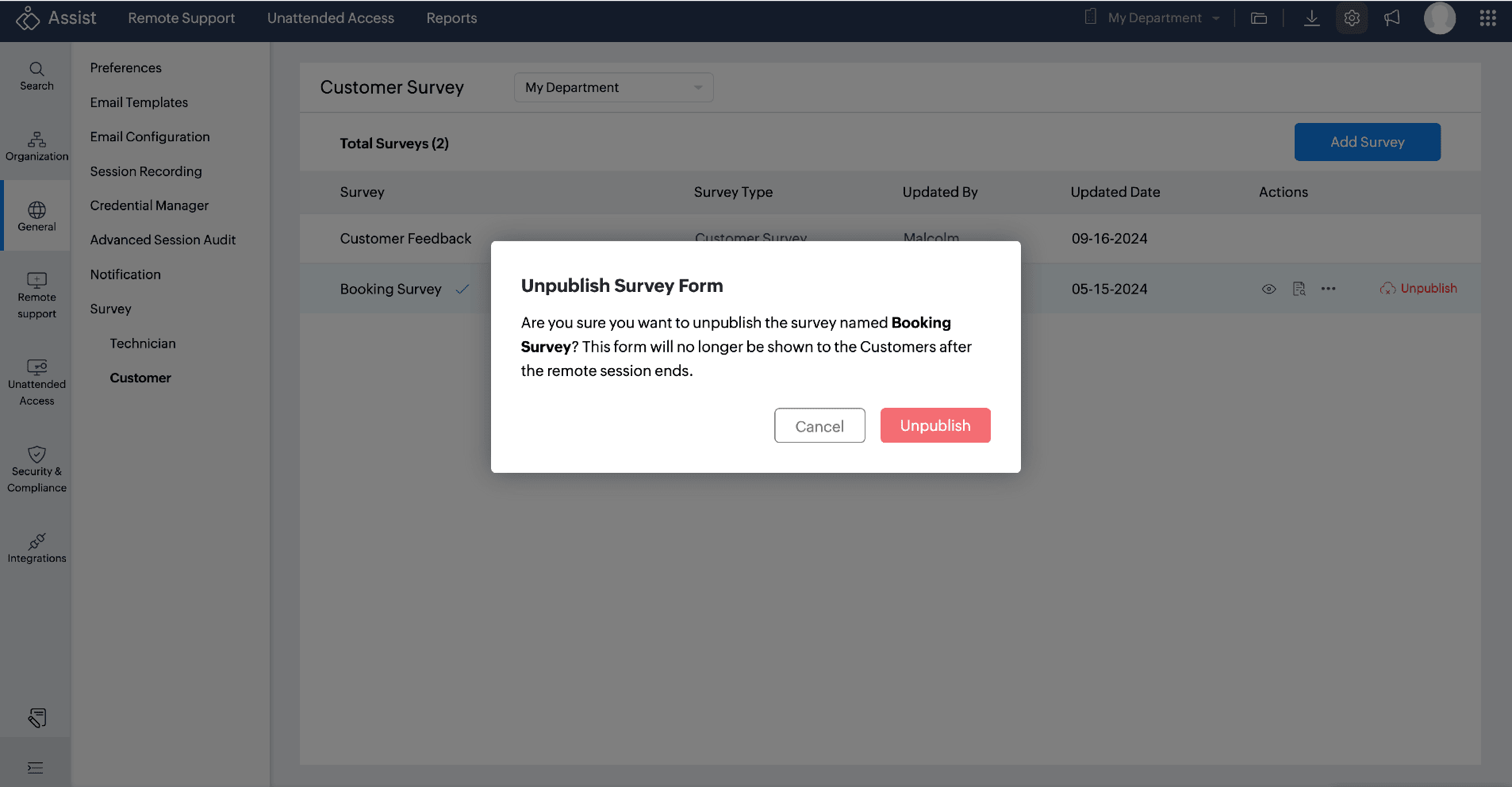Open the settings gear icon
1512x787 pixels.
click(1352, 18)
